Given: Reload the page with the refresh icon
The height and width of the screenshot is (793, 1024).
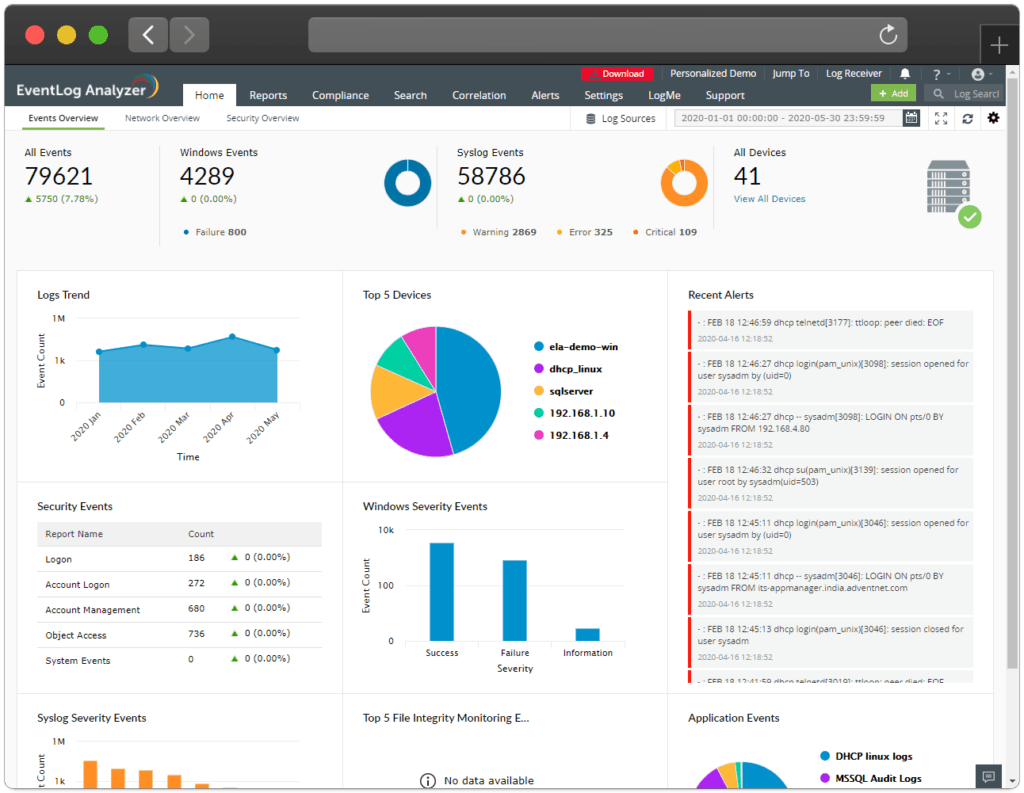Looking at the screenshot, I should (x=888, y=35).
